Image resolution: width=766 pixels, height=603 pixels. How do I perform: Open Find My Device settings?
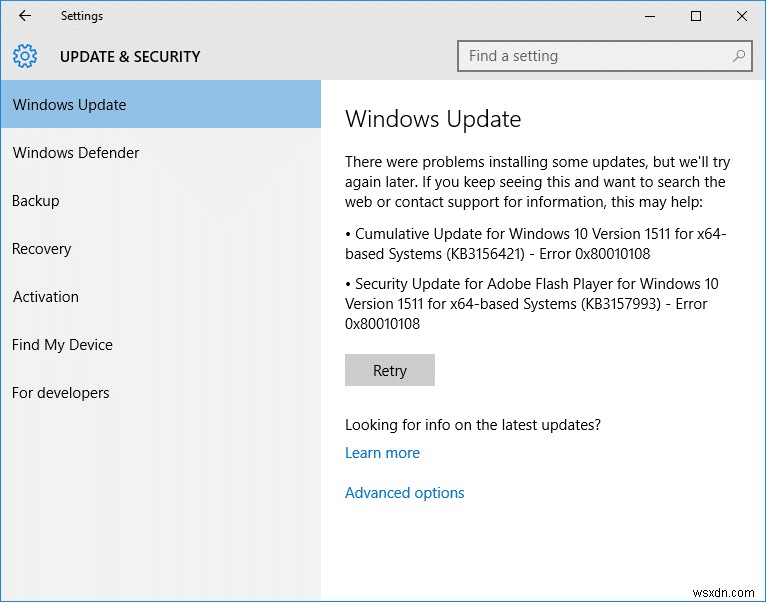pos(62,345)
